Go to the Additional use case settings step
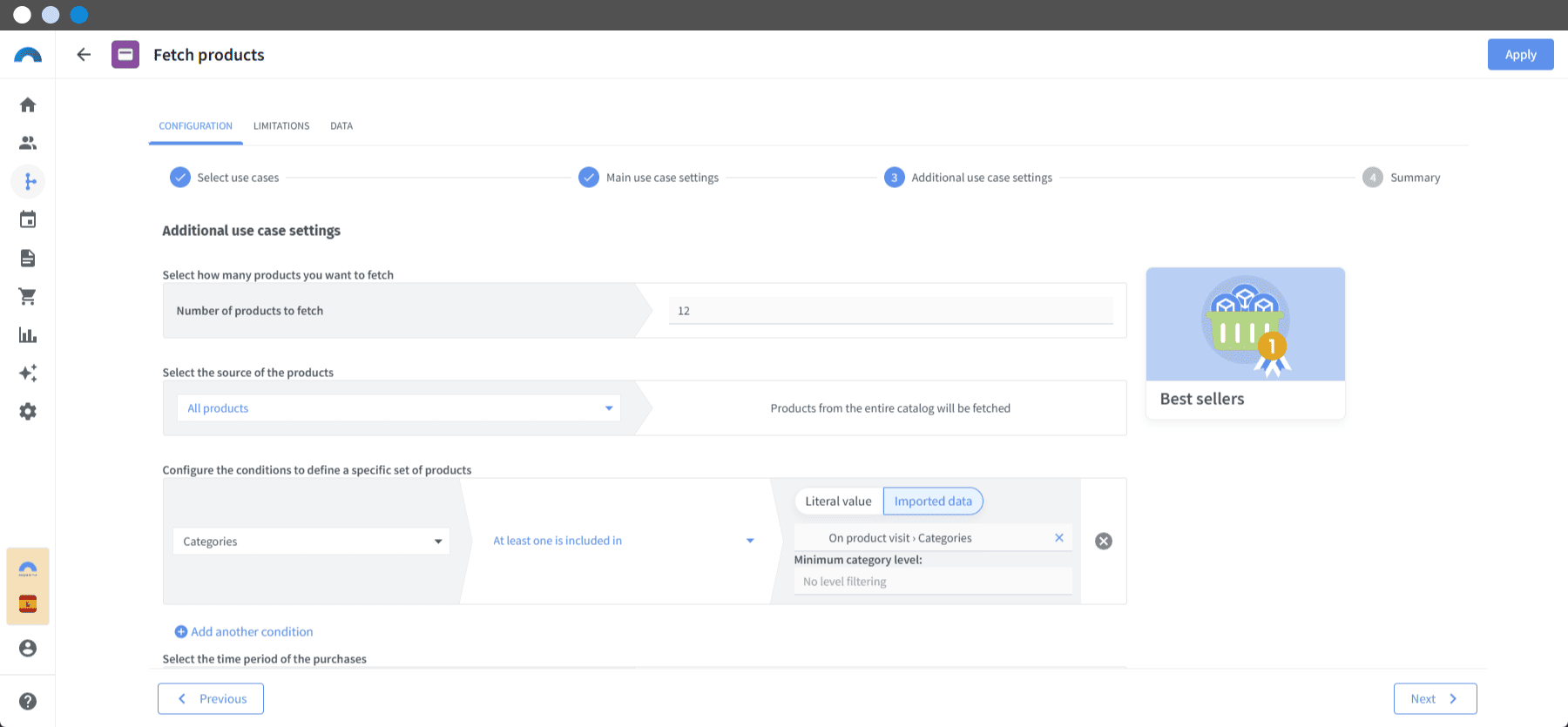 tap(968, 178)
